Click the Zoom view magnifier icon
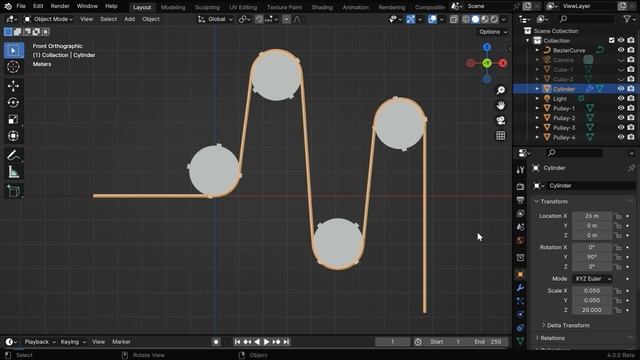This screenshot has width=640, height=360. [500, 90]
